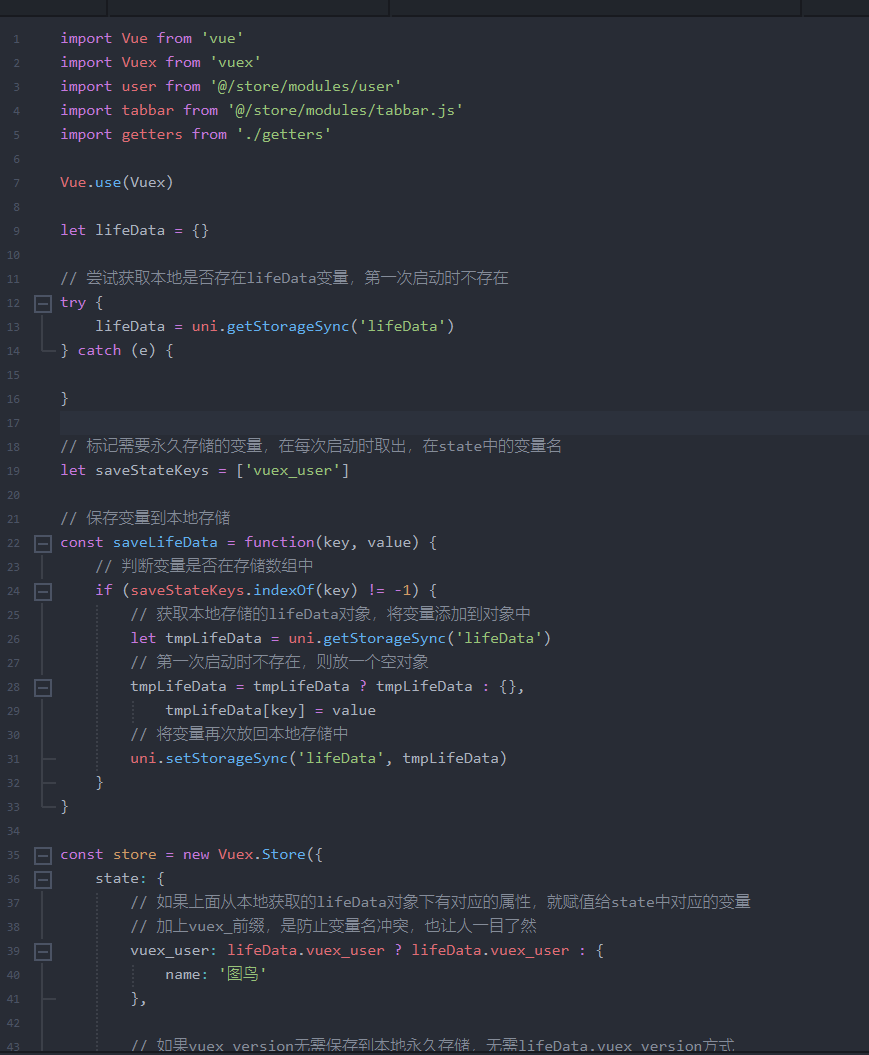The image size is (869, 1055).
Task: Collapse the fold marker at line 28
Action: click(42, 687)
